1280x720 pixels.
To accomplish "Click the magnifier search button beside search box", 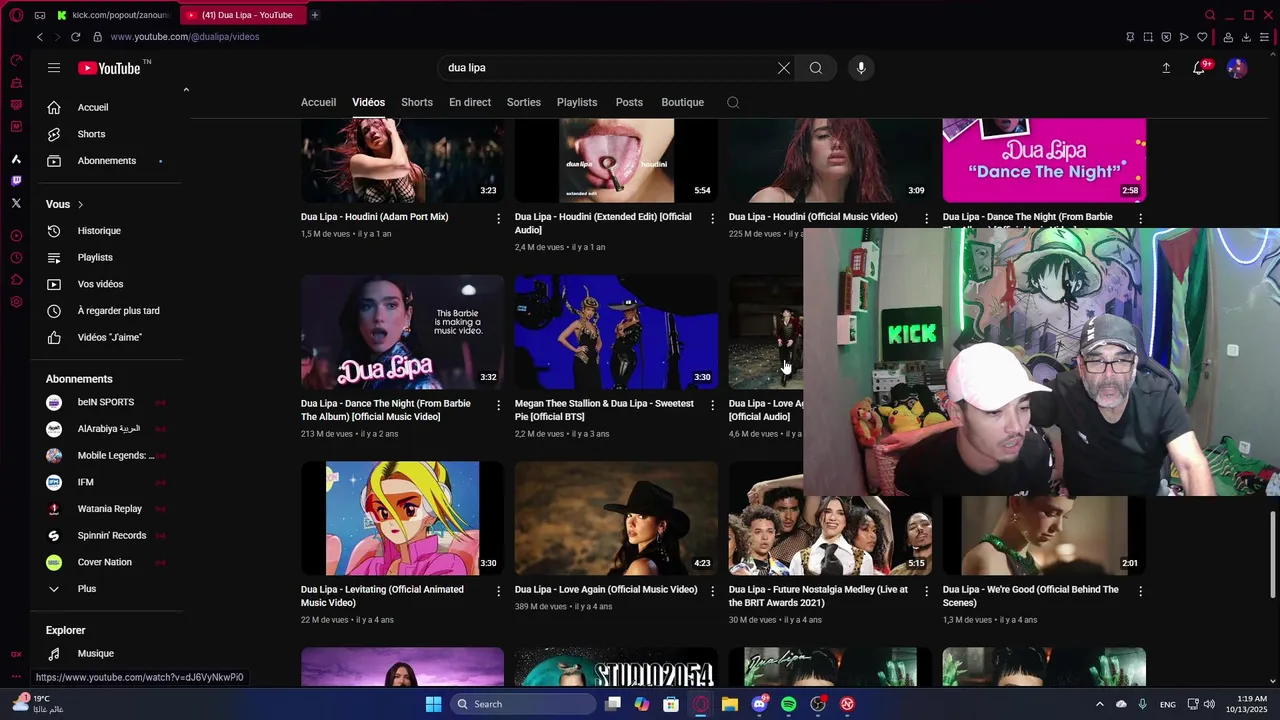I will [816, 68].
